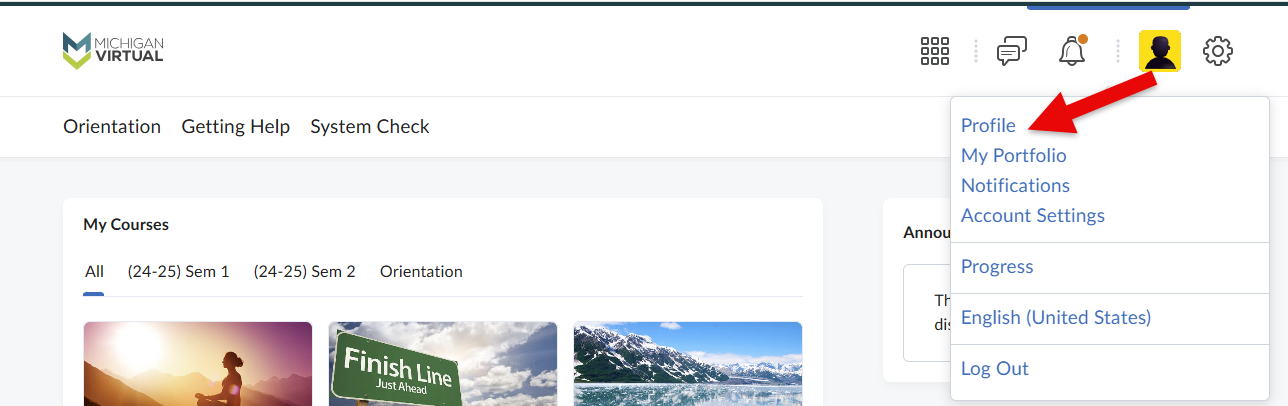
Task: Click the user profile avatar picture
Action: pyautogui.click(x=1160, y=51)
